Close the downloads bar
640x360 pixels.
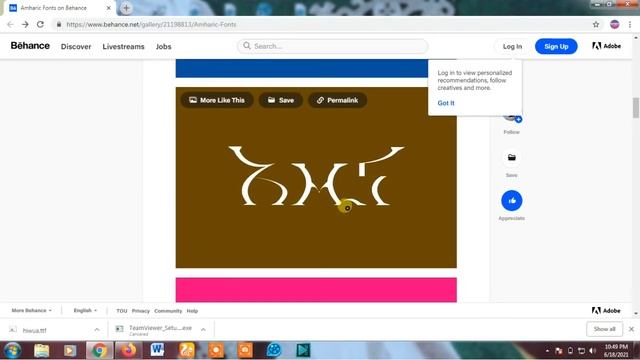click(631, 329)
